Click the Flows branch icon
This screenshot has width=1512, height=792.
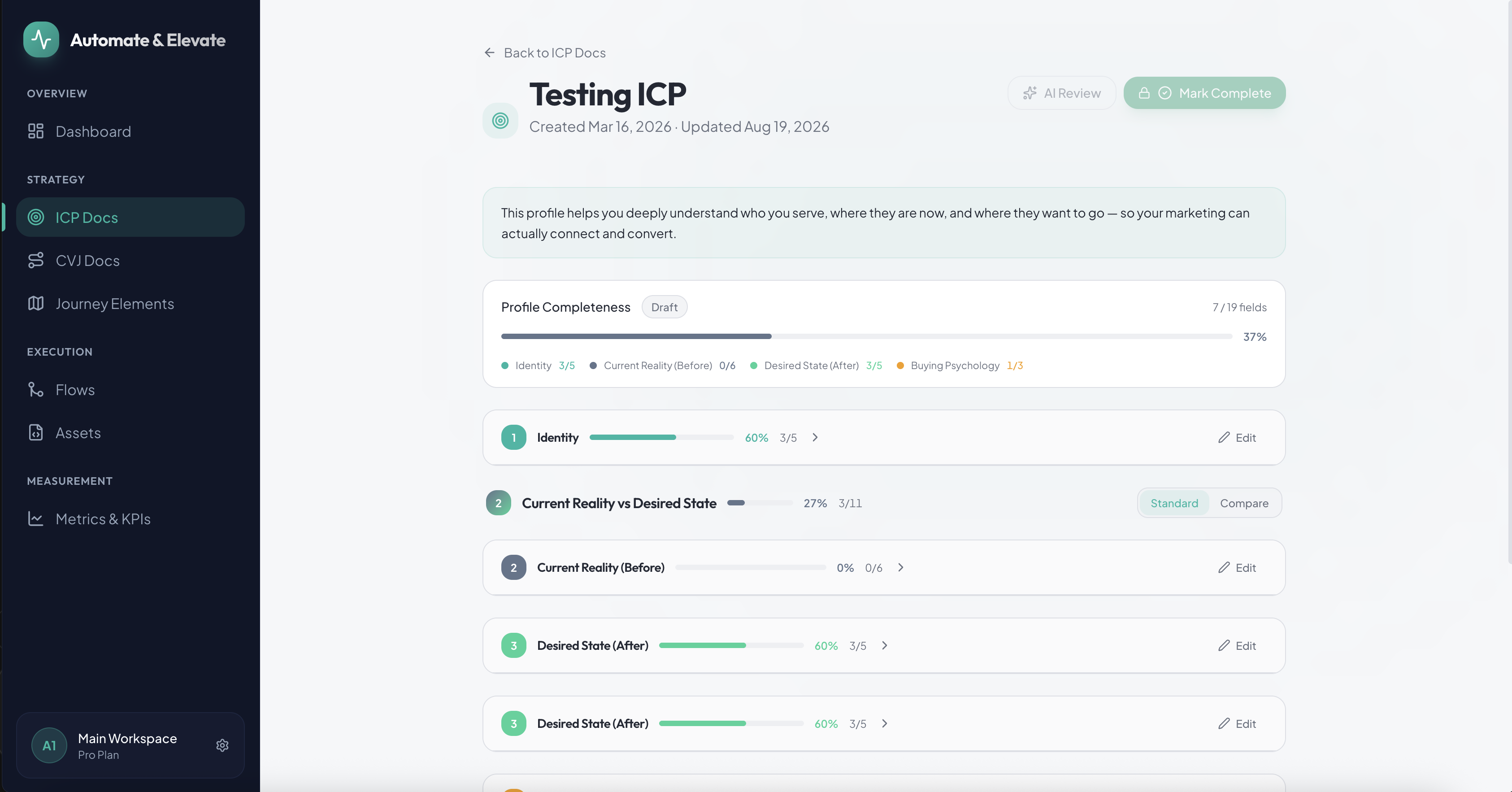[36, 389]
